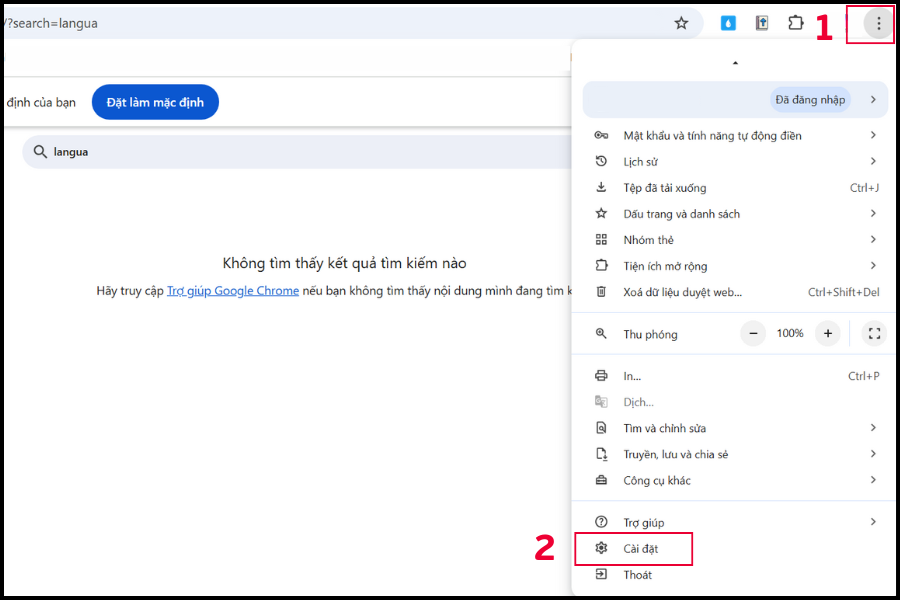Toggle fullscreen mode icon in zoom row
Screen dimensions: 900x600
pos(873,333)
